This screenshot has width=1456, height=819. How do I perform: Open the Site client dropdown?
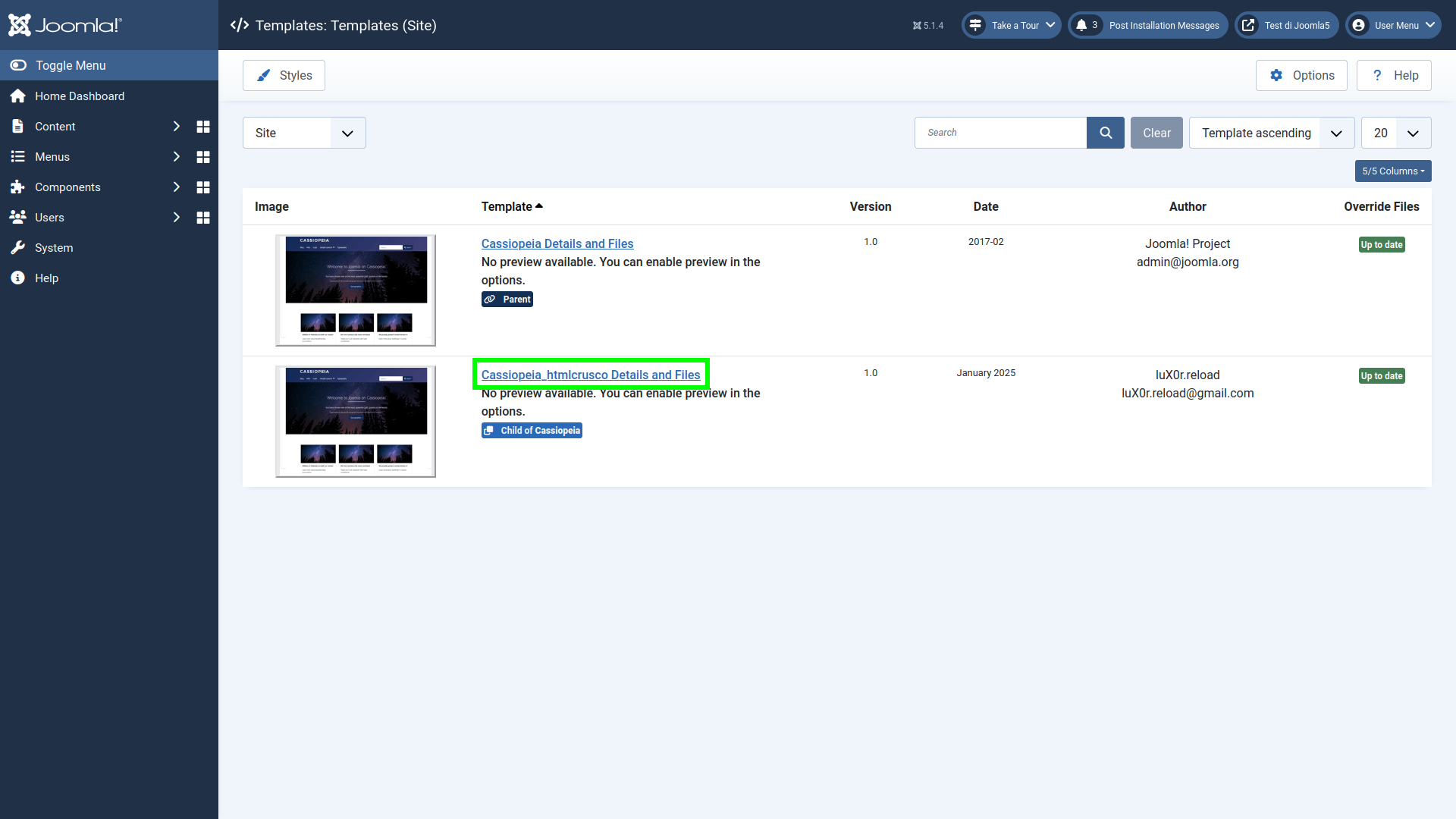pos(304,133)
